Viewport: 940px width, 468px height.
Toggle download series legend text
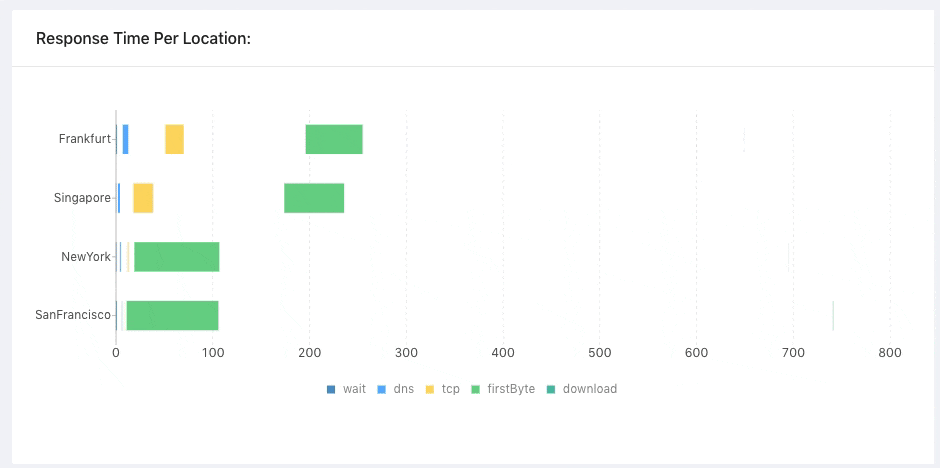pos(590,389)
